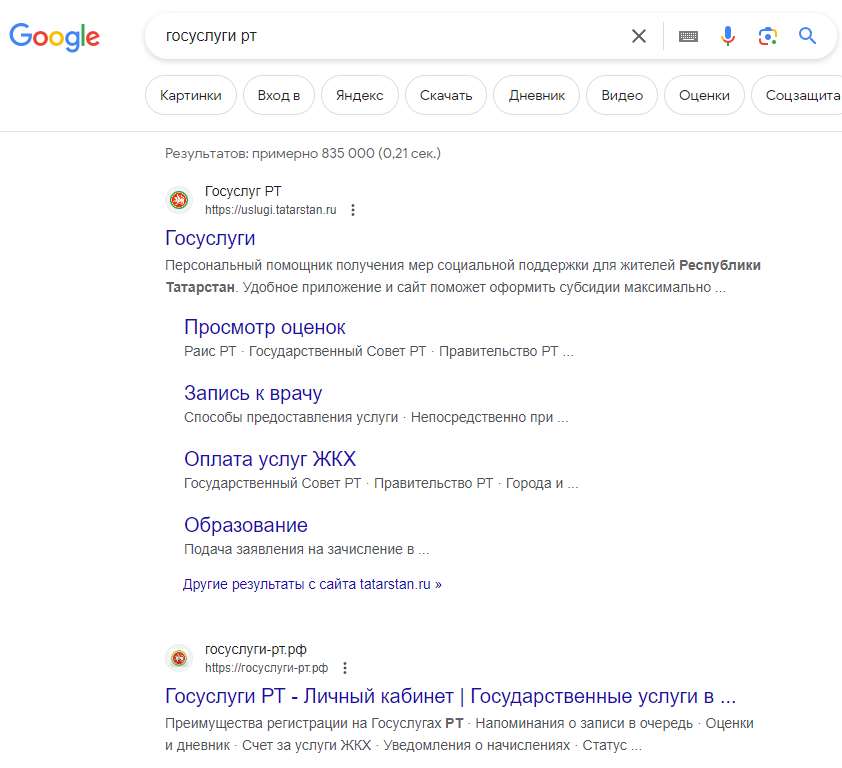
Task: Open options menu for uslugi.tatarstan.ru result
Action: [x=353, y=210]
